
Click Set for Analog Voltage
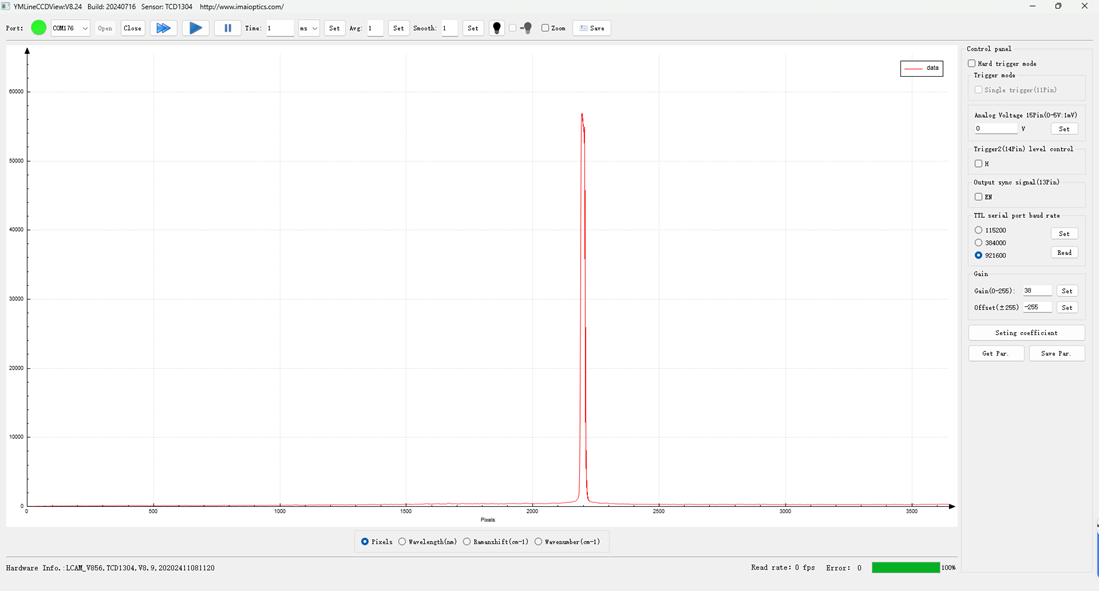(1064, 129)
